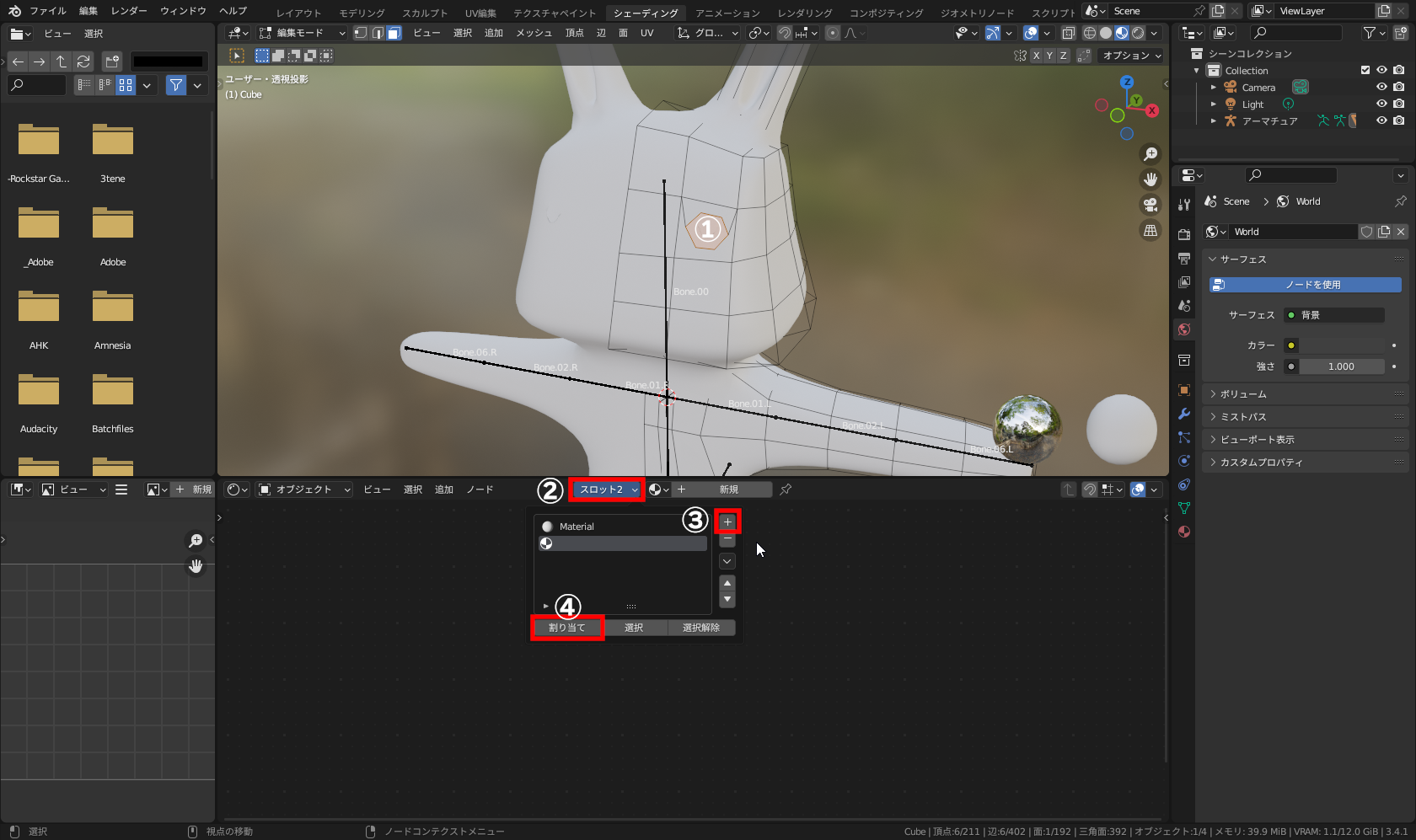Toggle the file browser filter button

point(175,85)
